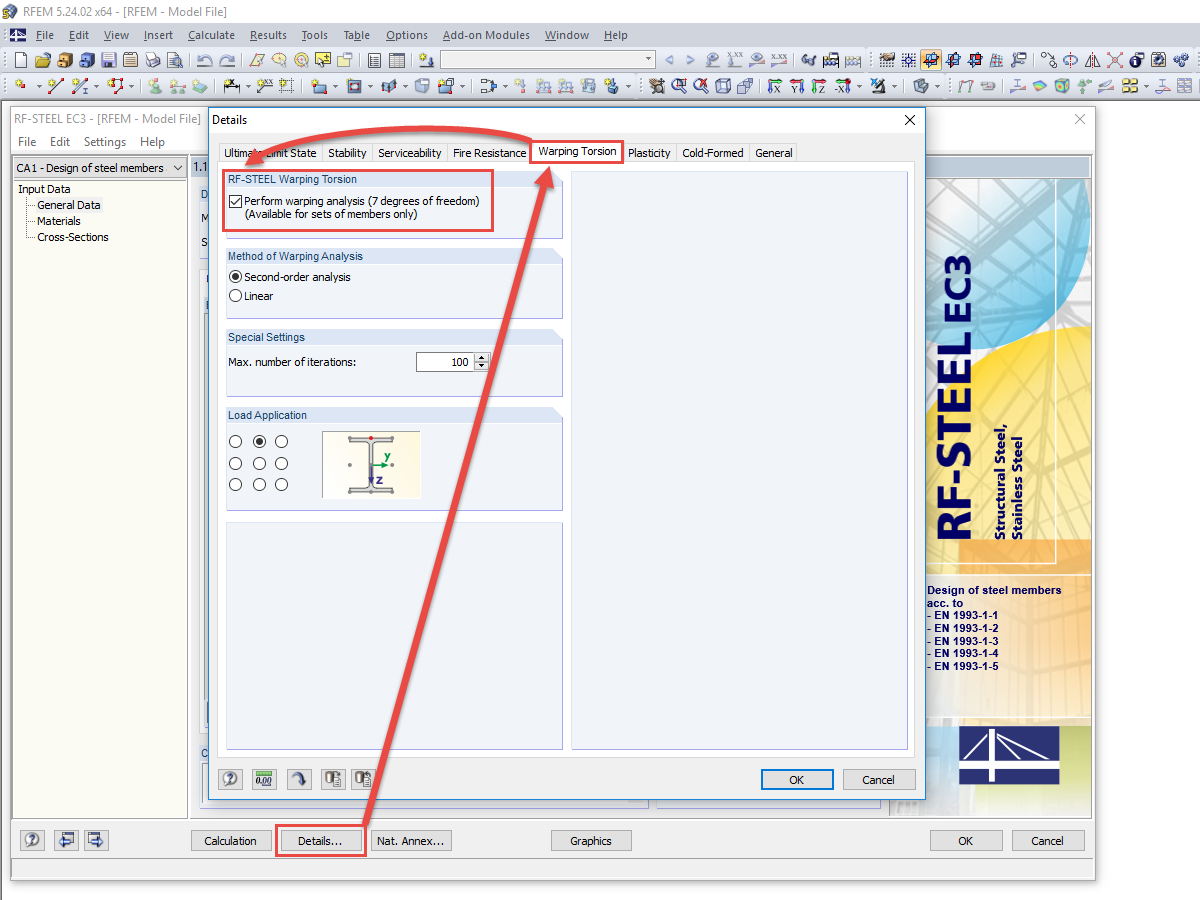Switch to the Cold-Formed tab
The image size is (1200, 900).
tap(713, 153)
